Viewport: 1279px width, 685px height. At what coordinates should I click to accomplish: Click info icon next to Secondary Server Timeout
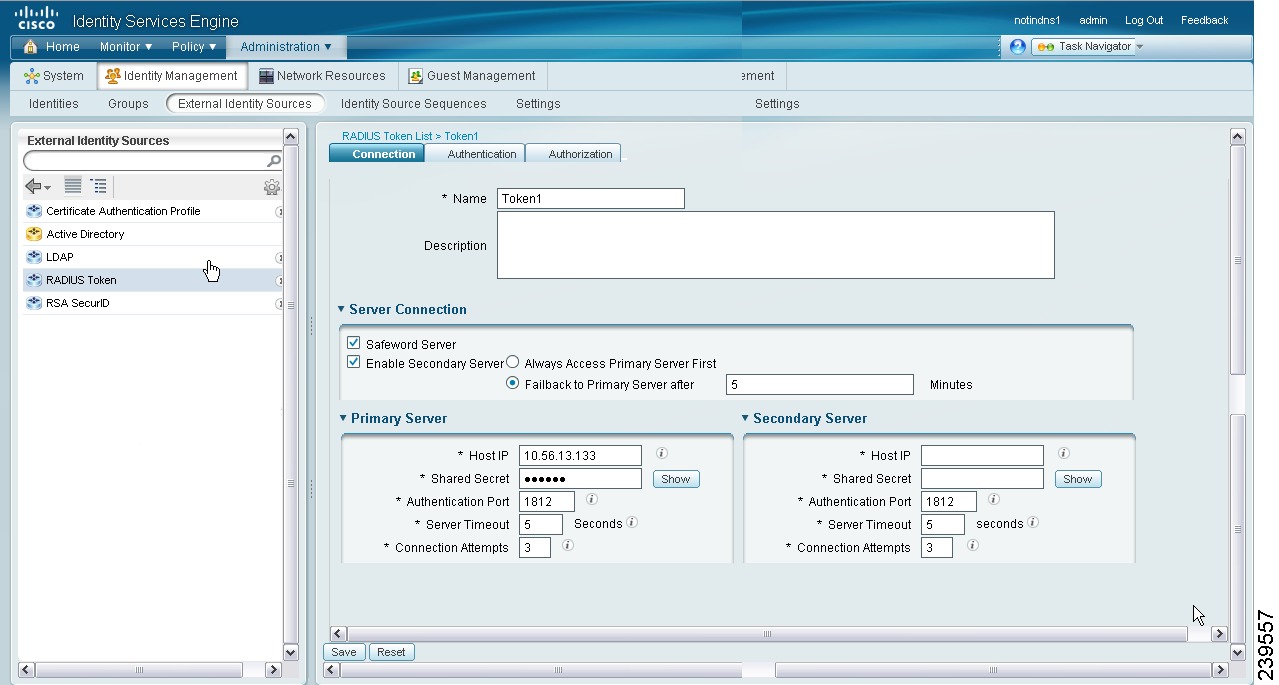tap(1033, 522)
